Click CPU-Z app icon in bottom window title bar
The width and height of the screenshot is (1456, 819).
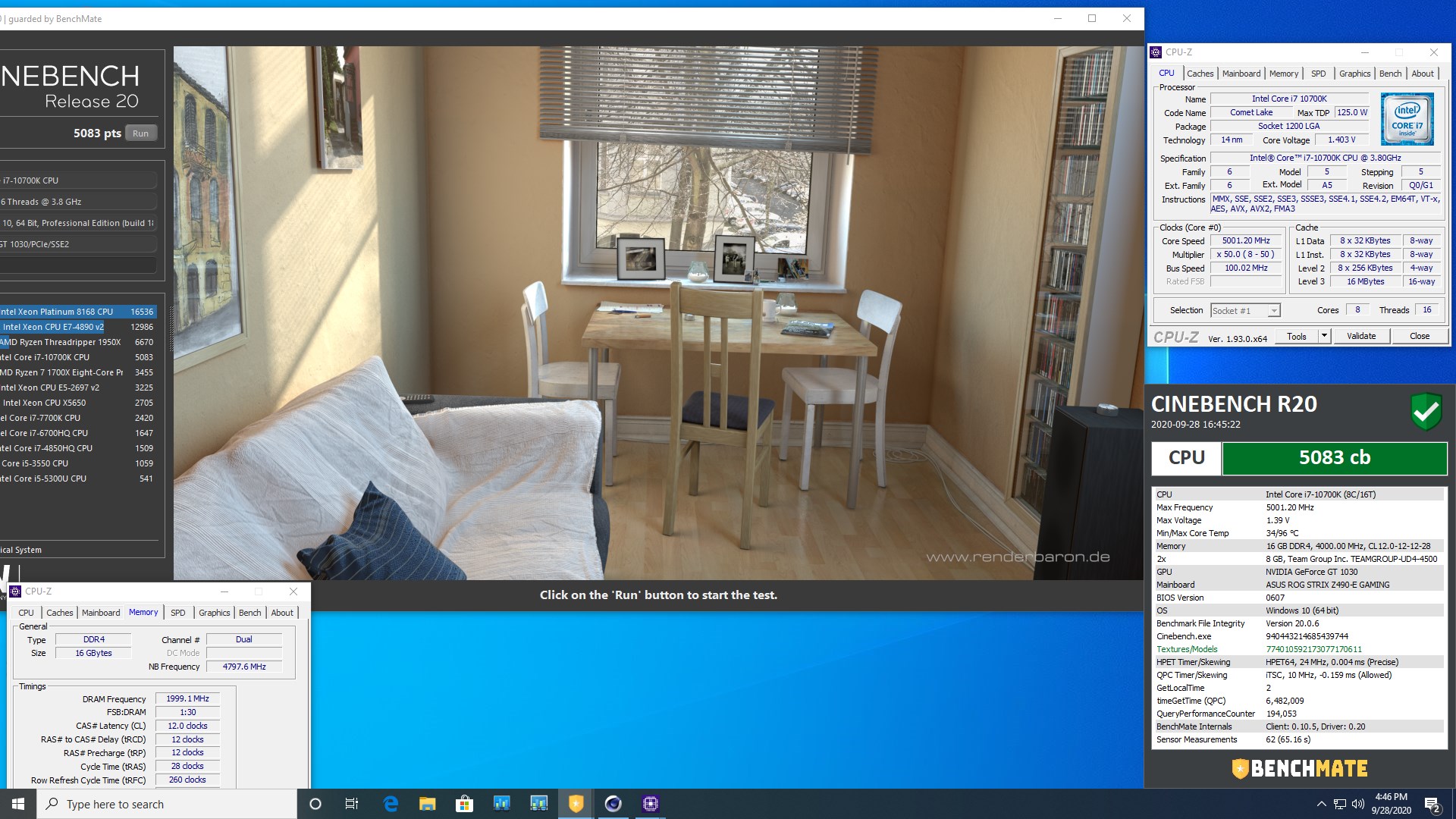[x=15, y=591]
